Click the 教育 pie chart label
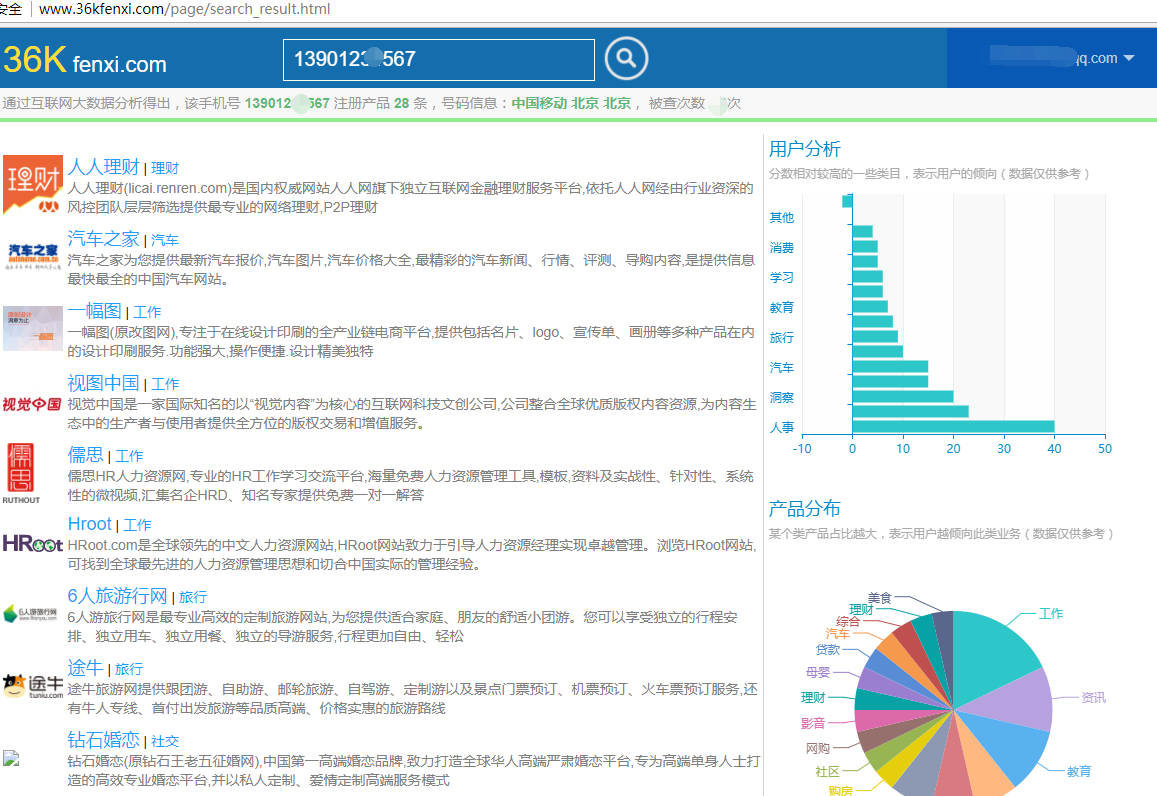This screenshot has height=796, width=1157. [1079, 771]
